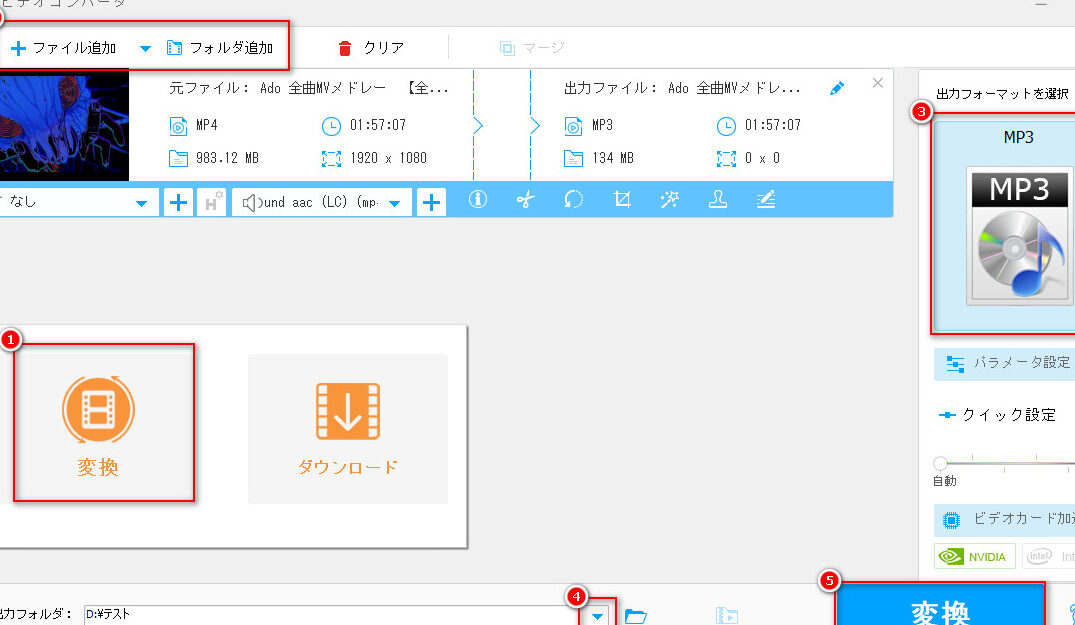Remove the Ado file with X icon
The height and width of the screenshot is (625, 1075).
(878, 83)
